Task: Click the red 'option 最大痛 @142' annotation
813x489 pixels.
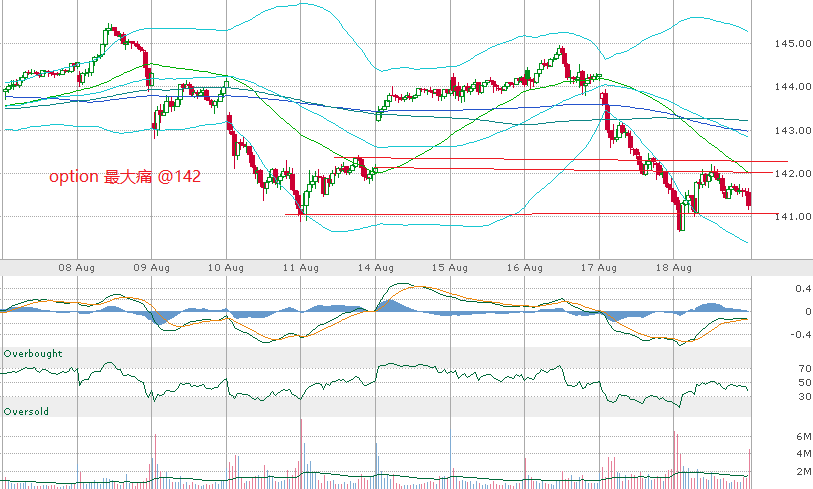Action: coord(126,176)
